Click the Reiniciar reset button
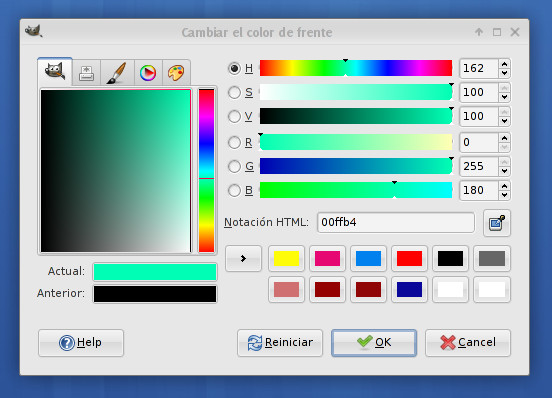This screenshot has width=552, height=398. pos(280,343)
